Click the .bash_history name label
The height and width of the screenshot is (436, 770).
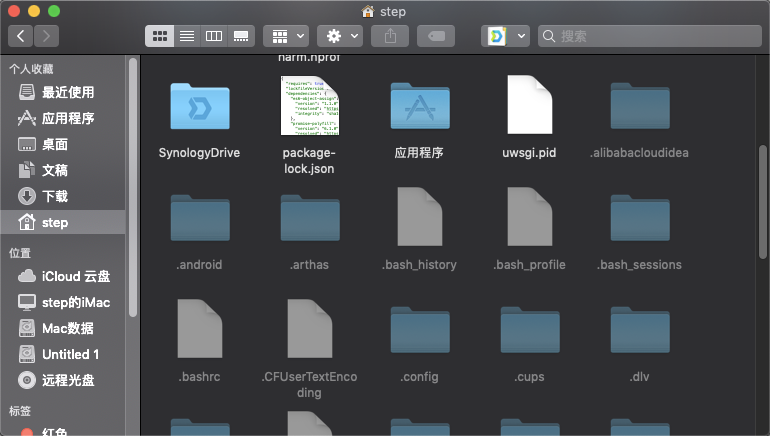[419, 265]
